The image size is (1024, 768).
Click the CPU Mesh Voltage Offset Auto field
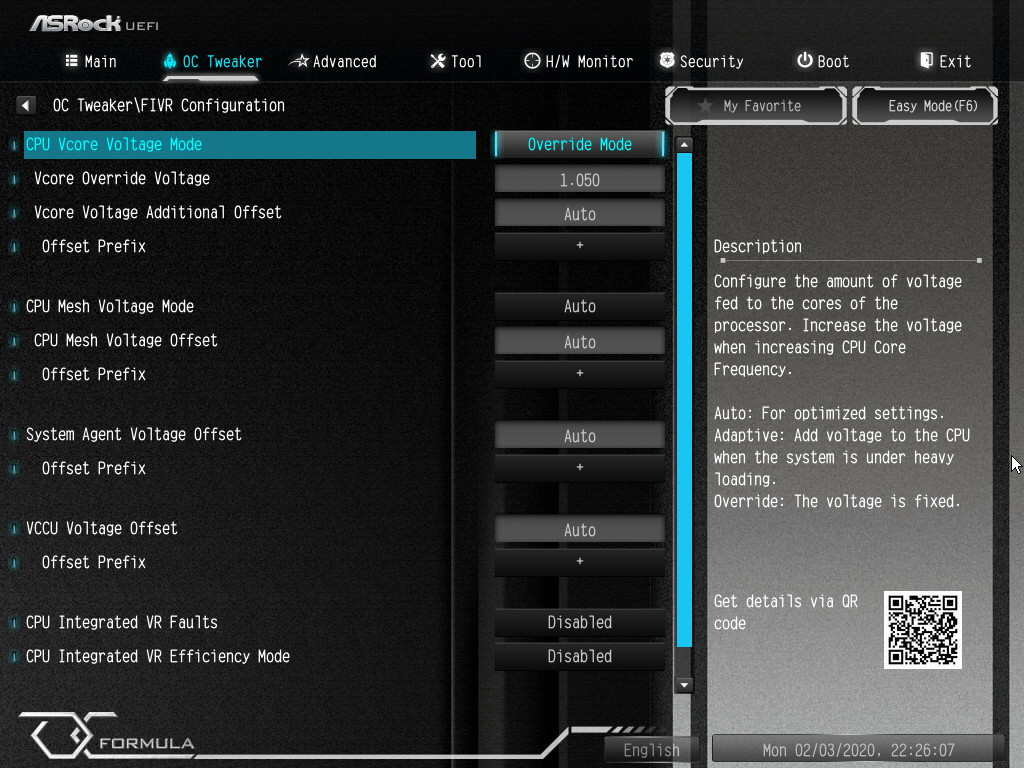click(580, 342)
